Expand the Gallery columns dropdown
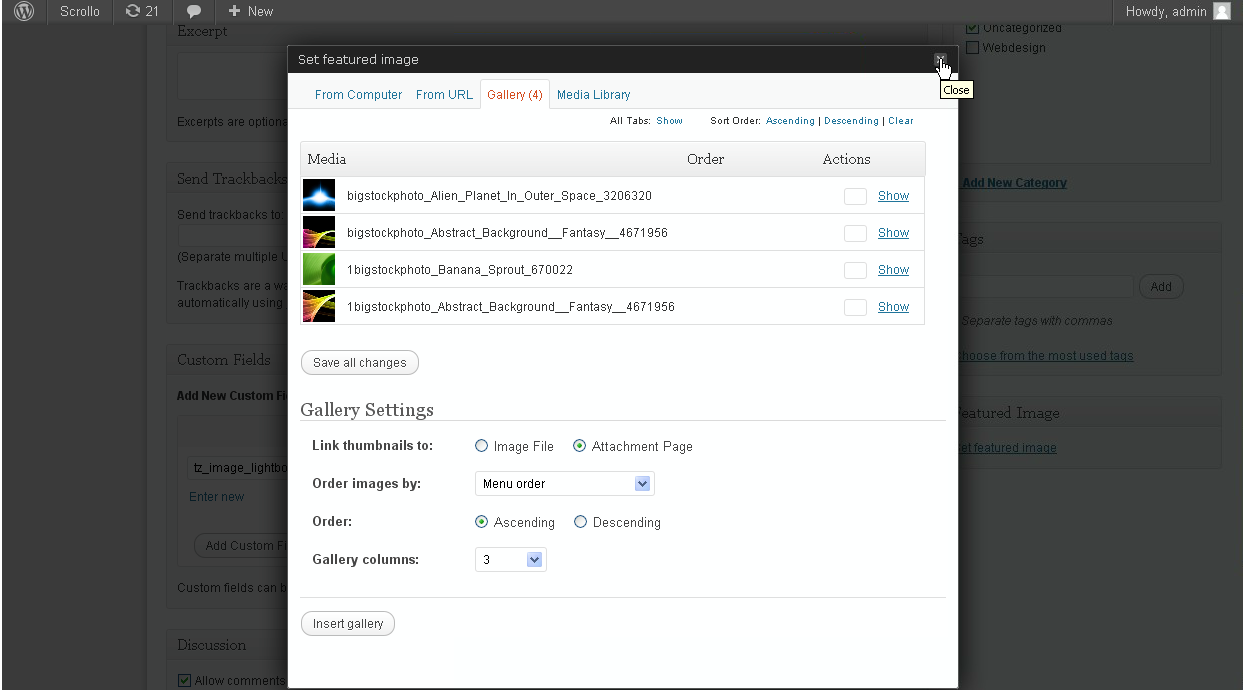 [x=511, y=560]
